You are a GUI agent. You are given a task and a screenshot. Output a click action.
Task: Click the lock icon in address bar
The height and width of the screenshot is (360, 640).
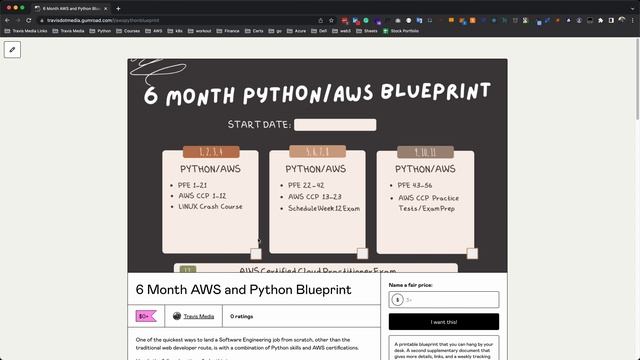[x=41, y=20]
